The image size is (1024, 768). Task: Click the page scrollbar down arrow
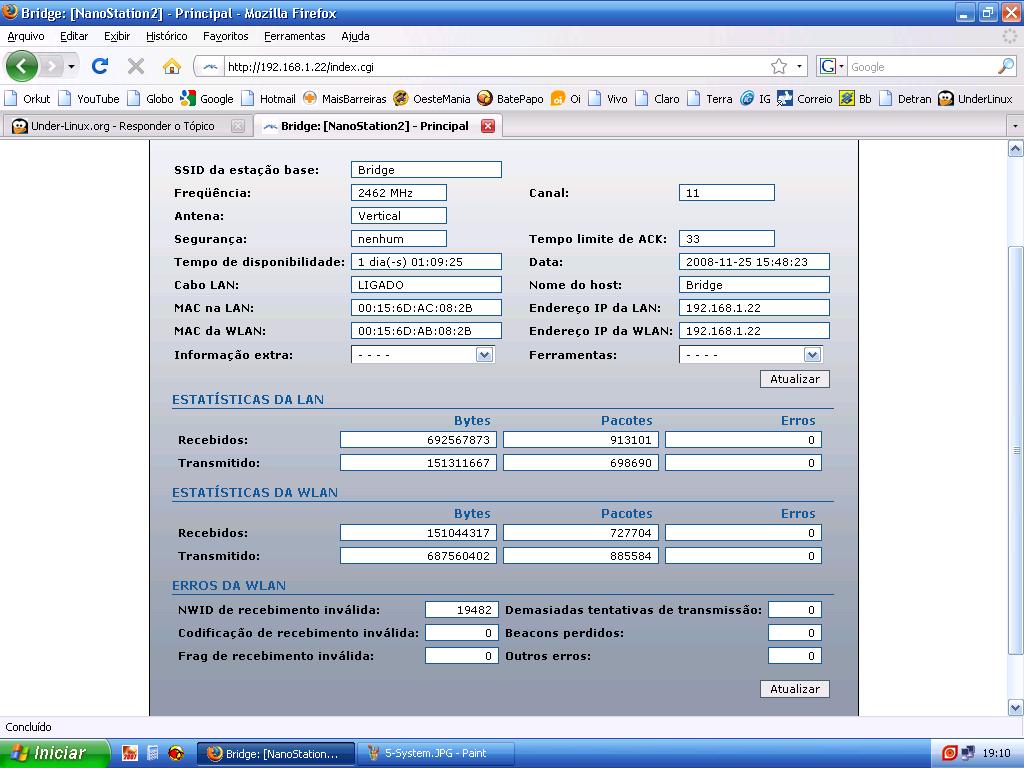[1015, 708]
